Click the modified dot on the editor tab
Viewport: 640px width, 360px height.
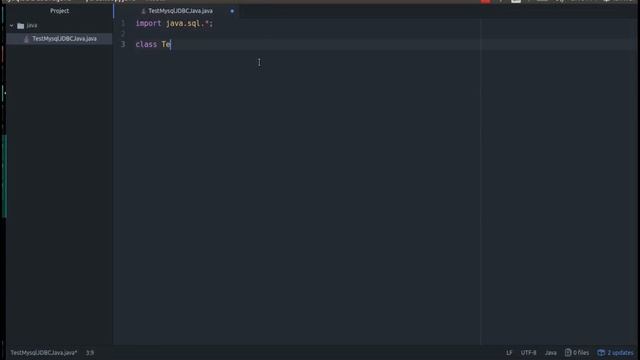pos(232,11)
